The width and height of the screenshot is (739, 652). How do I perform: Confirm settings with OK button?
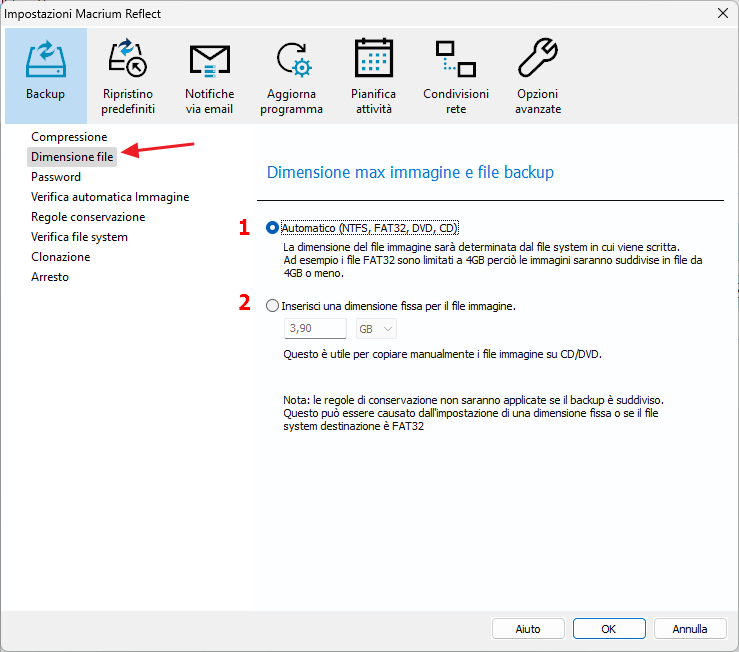609,629
